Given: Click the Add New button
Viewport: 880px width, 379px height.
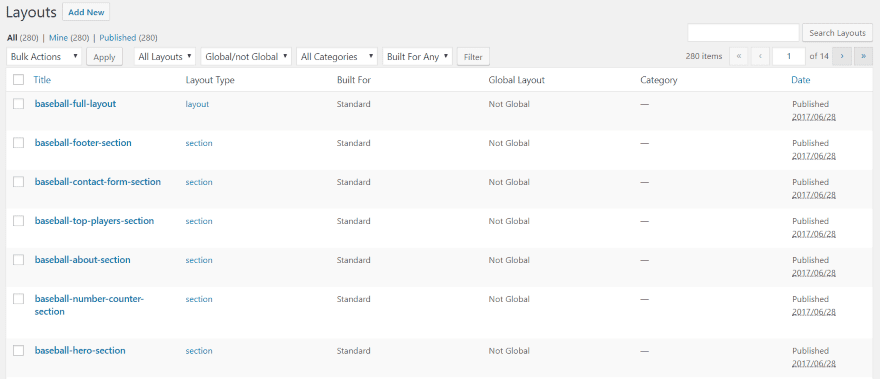Looking at the screenshot, I should click(x=86, y=12).
